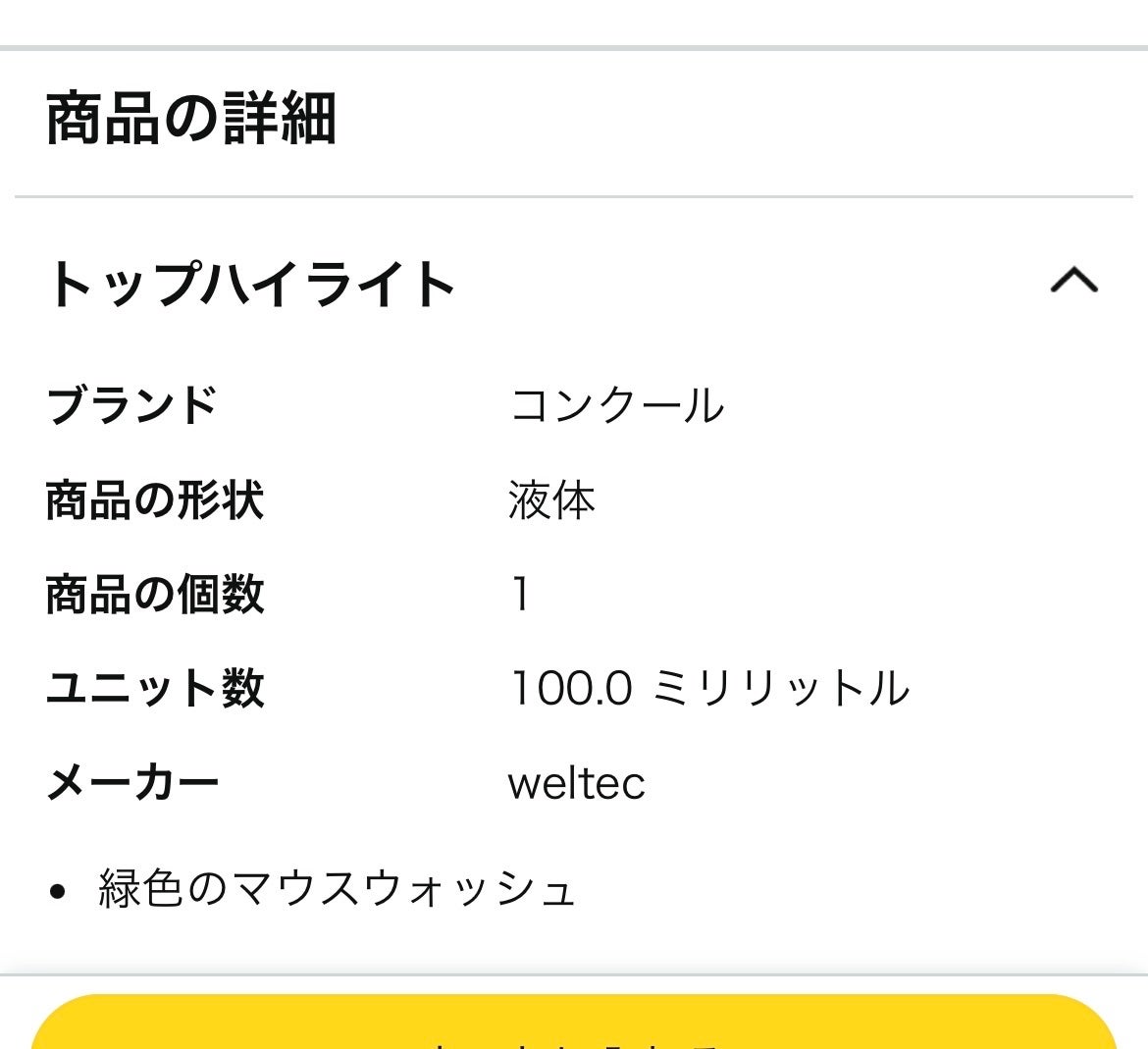Select the 商品の個数 quantity label
This screenshot has height=1049, width=1148.
pyautogui.click(x=154, y=595)
